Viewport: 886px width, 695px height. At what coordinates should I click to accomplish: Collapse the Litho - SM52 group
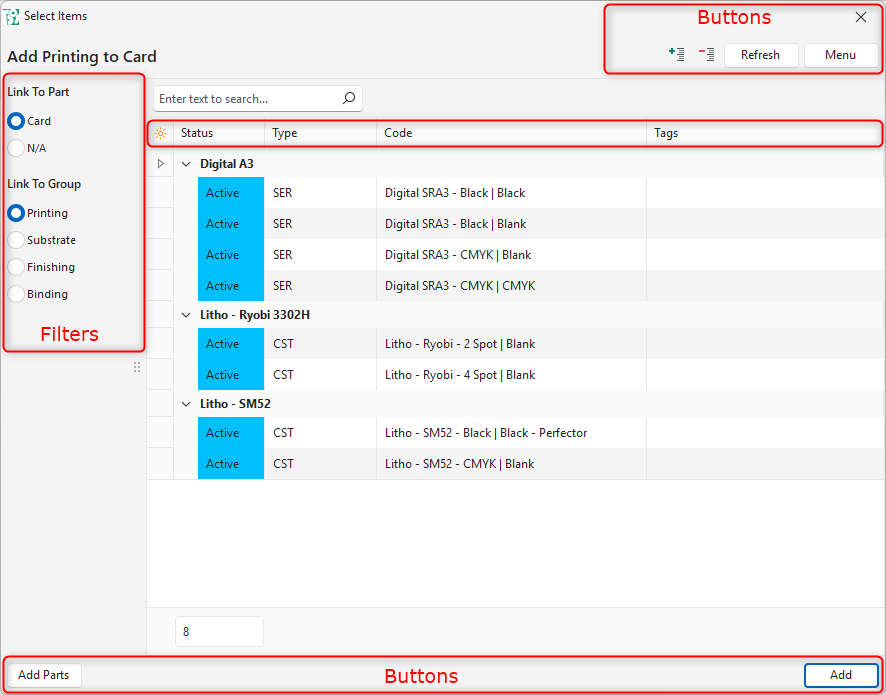point(186,404)
